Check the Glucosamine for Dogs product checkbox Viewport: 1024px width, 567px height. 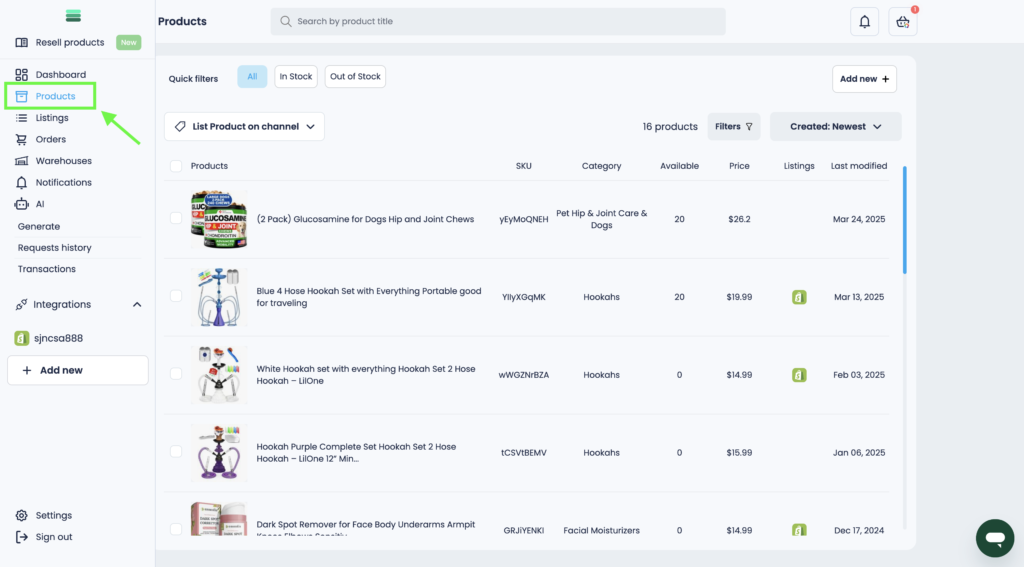click(x=176, y=219)
